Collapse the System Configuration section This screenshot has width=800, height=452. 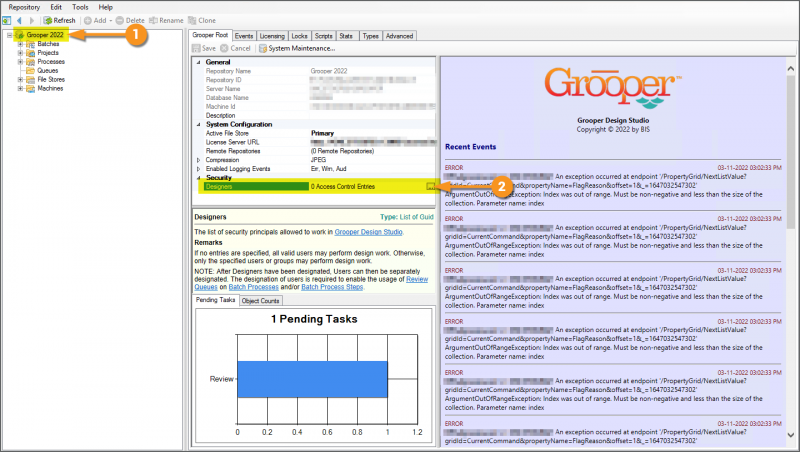tap(198, 124)
